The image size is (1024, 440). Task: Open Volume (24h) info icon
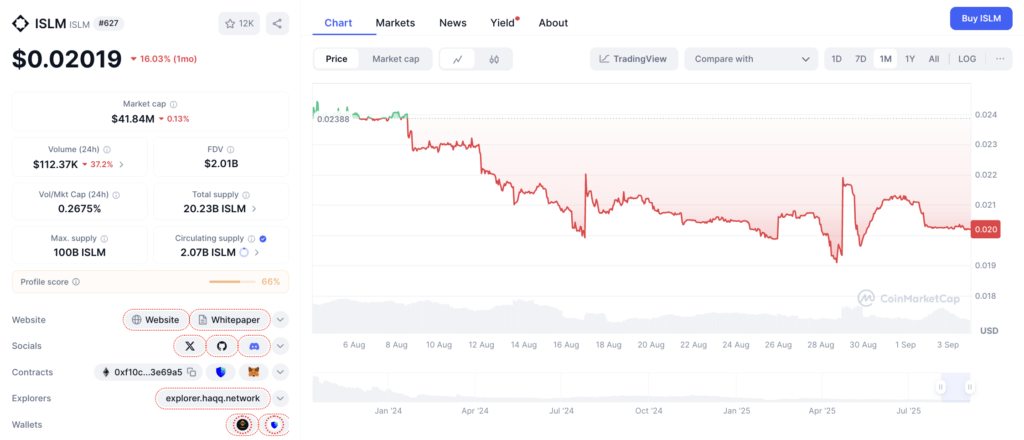[x=106, y=149]
